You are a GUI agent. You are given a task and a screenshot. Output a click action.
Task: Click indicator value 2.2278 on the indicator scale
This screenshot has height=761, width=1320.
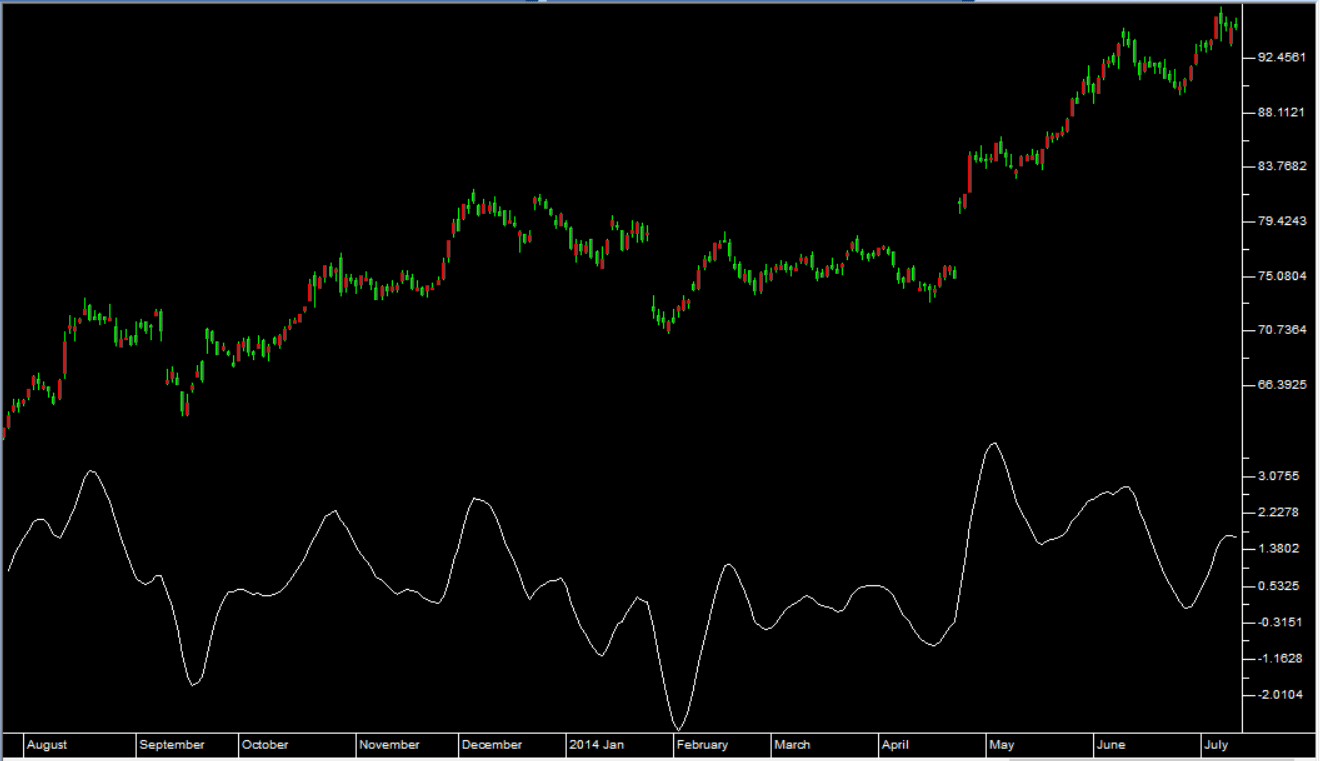point(1279,512)
